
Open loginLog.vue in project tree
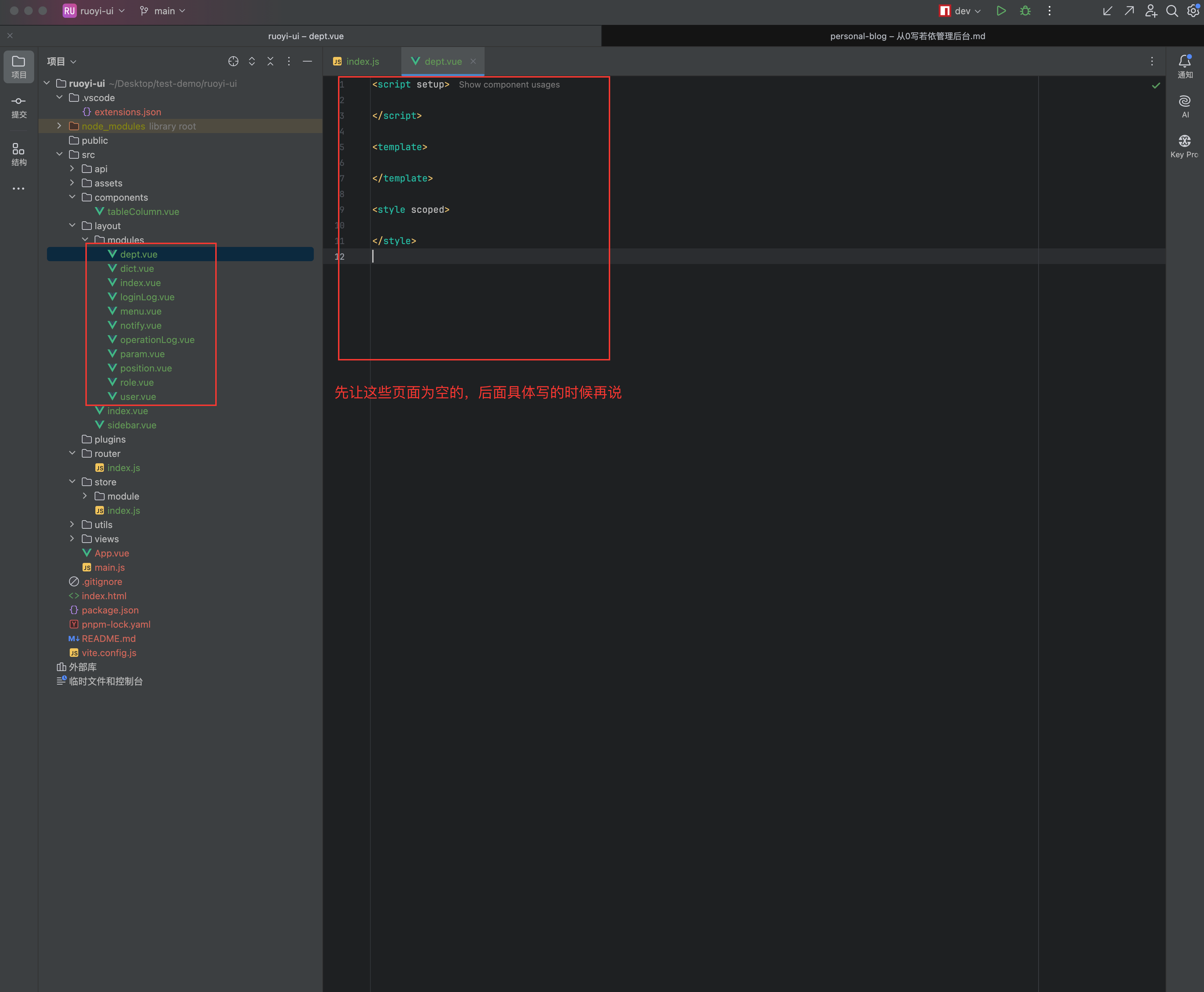click(x=147, y=297)
